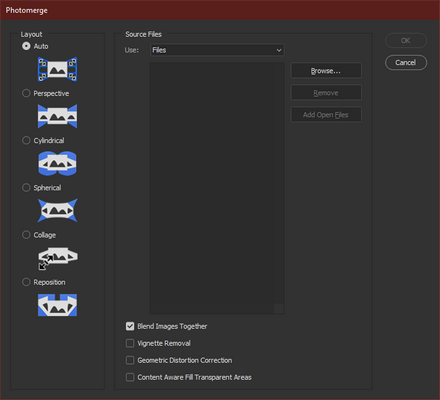This screenshot has width=440, height=400.
Task: Click the Add Open Files button
Action: pos(326,115)
